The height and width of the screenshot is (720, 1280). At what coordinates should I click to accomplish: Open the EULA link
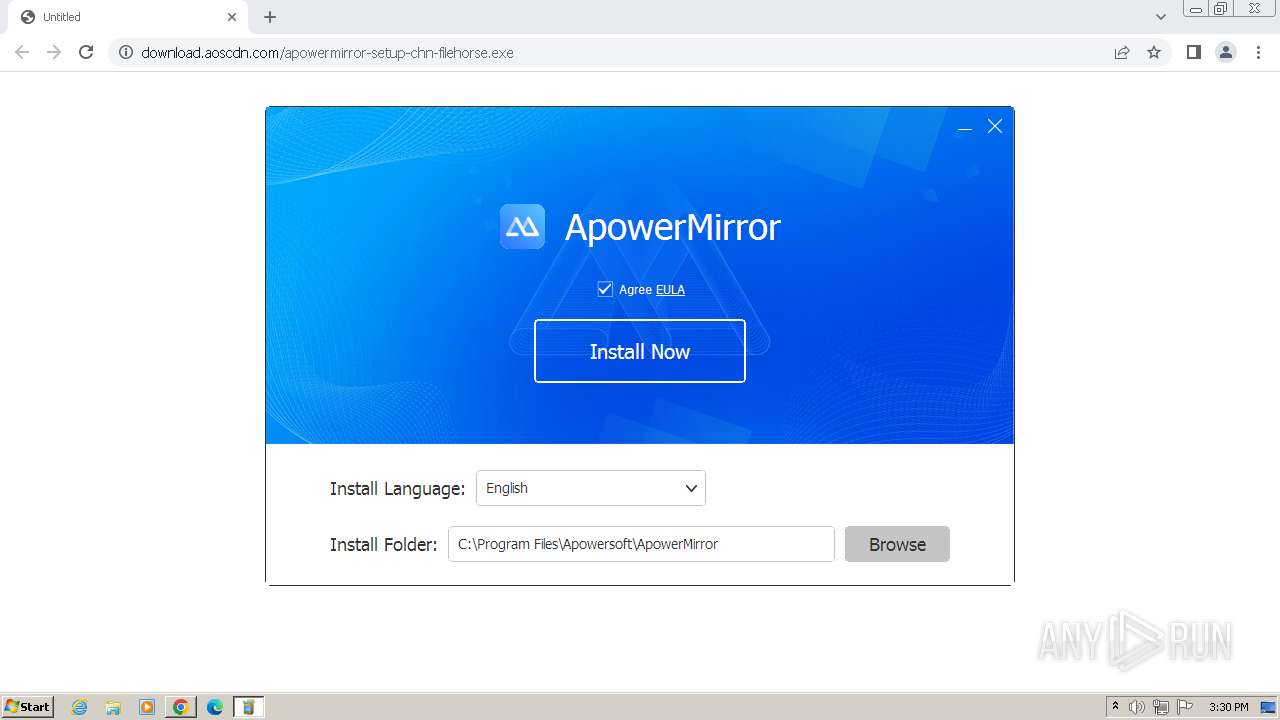tap(670, 290)
